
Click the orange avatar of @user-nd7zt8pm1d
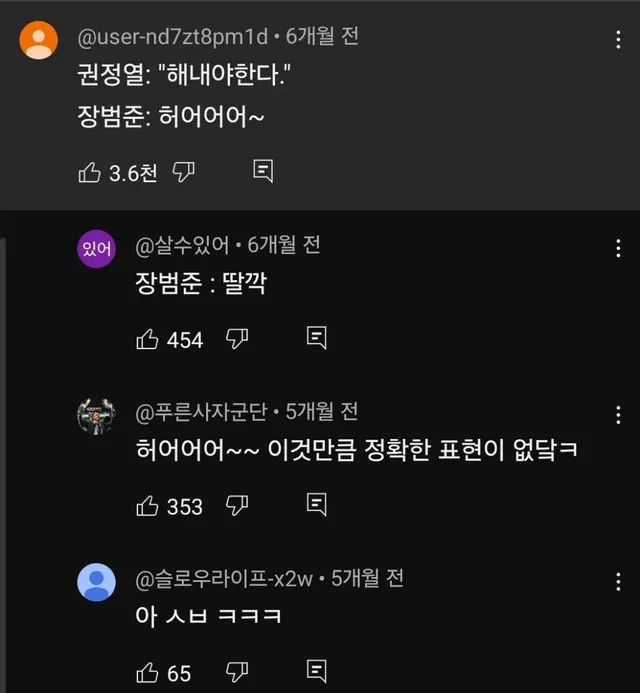(39, 39)
